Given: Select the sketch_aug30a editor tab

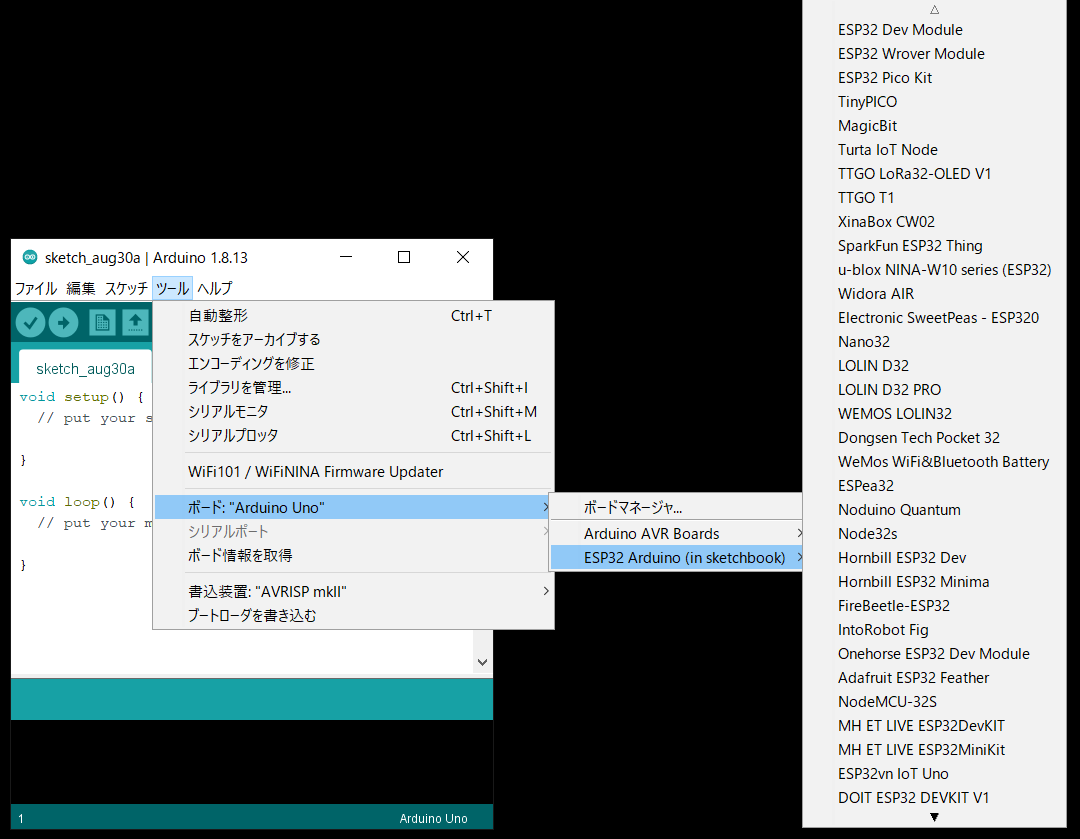Looking at the screenshot, I should click(85, 369).
